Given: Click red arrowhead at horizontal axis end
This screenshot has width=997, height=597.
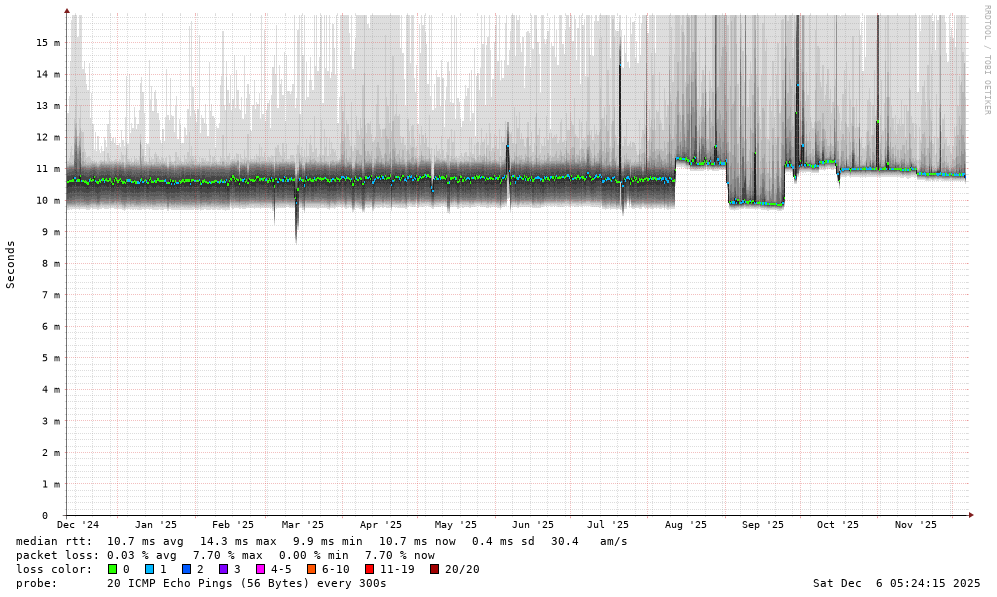Looking at the screenshot, I should click(x=971, y=515).
